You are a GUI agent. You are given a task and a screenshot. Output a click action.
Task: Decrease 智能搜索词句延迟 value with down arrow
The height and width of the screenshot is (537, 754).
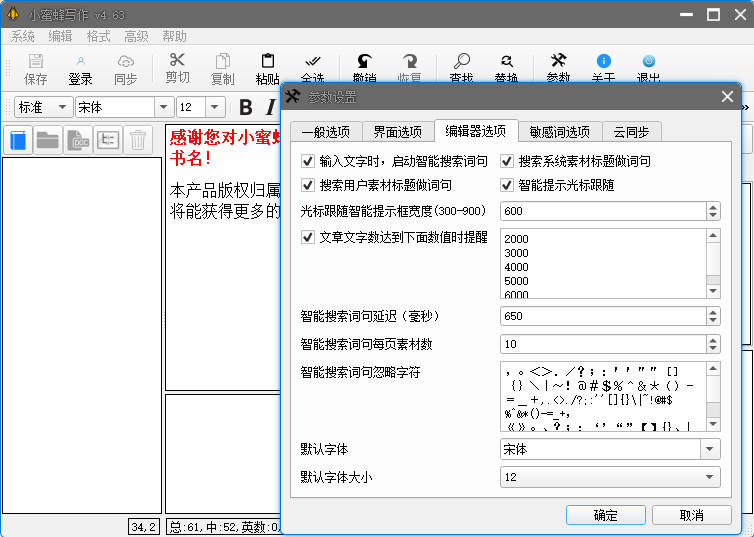[x=713, y=320]
